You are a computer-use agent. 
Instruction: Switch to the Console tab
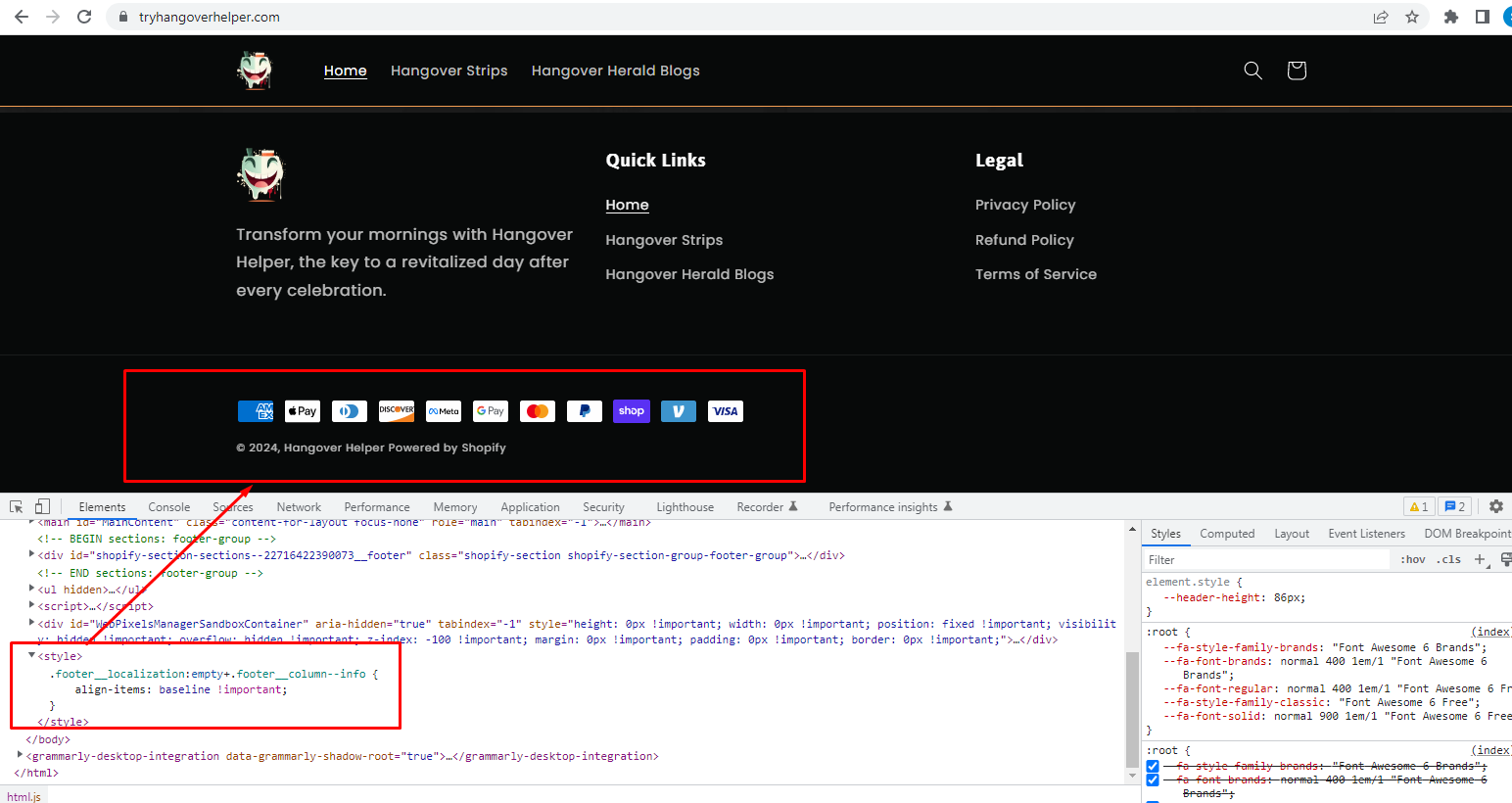(x=169, y=506)
